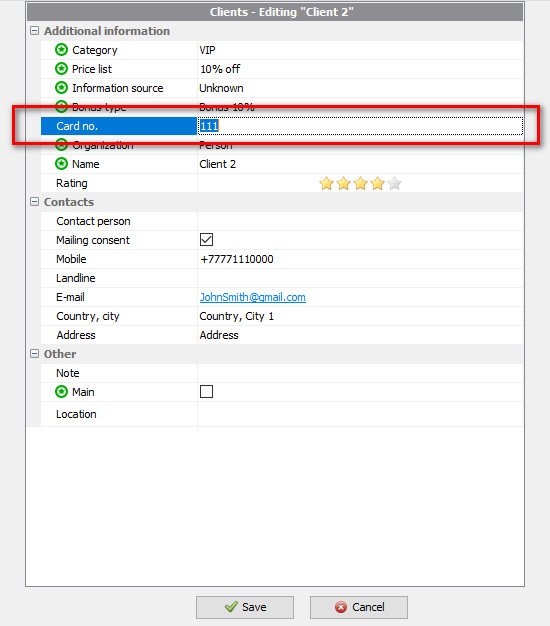
Task: Click the red X icon on Cancel
Action: (x=341, y=607)
